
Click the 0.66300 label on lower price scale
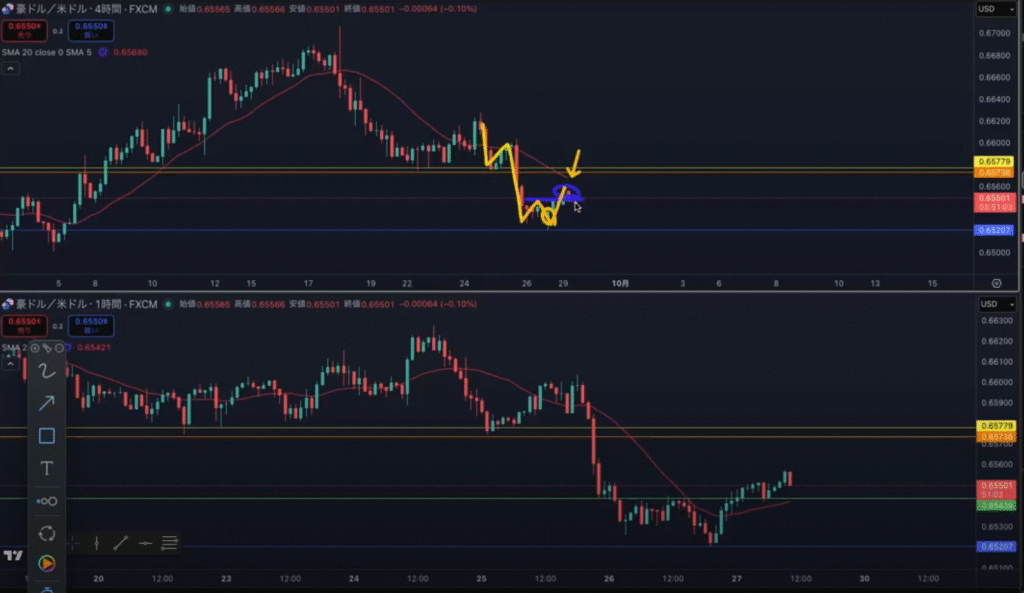pyautogui.click(x=996, y=321)
